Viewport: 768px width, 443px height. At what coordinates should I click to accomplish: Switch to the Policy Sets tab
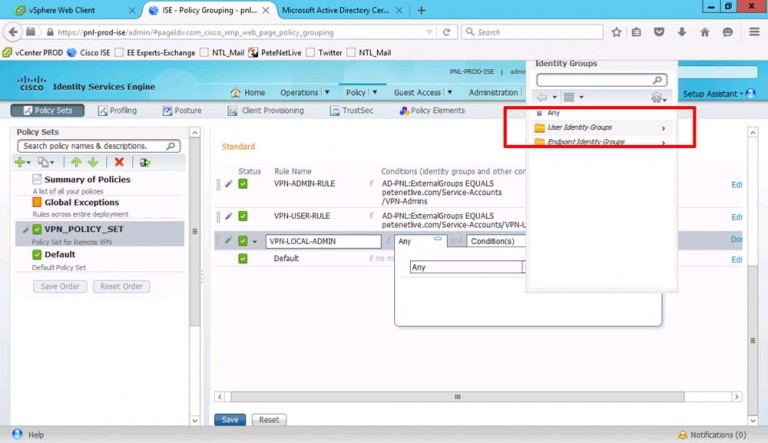(x=48, y=110)
